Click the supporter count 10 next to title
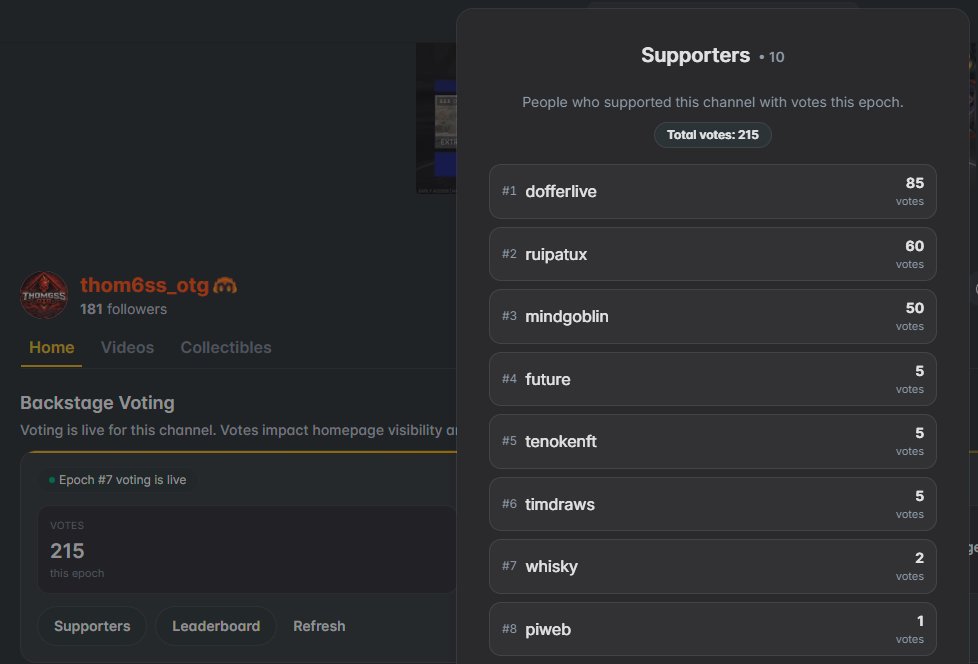 776,57
